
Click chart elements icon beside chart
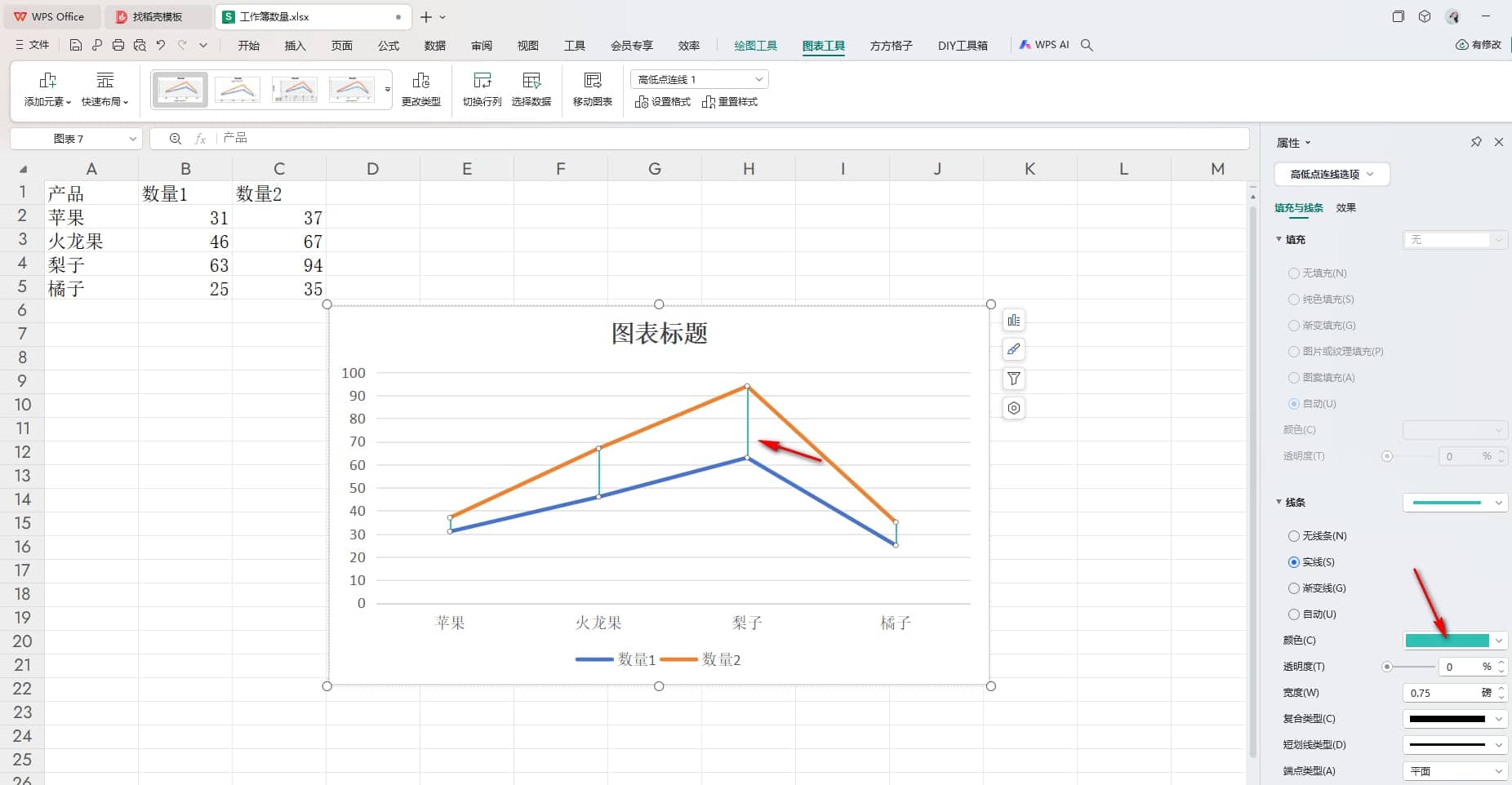click(x=1014, y=321)
